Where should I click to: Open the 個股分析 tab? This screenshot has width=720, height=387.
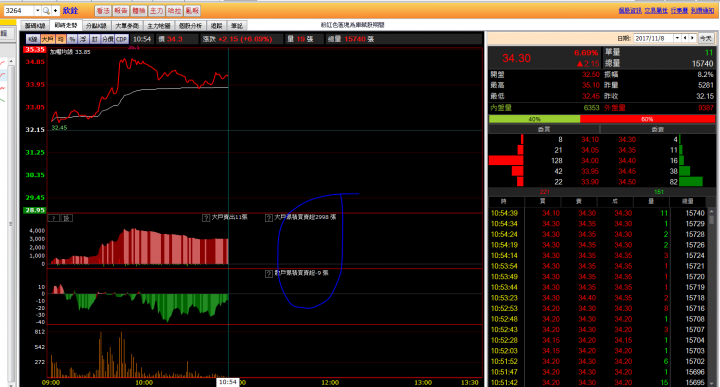click(191, 26)
